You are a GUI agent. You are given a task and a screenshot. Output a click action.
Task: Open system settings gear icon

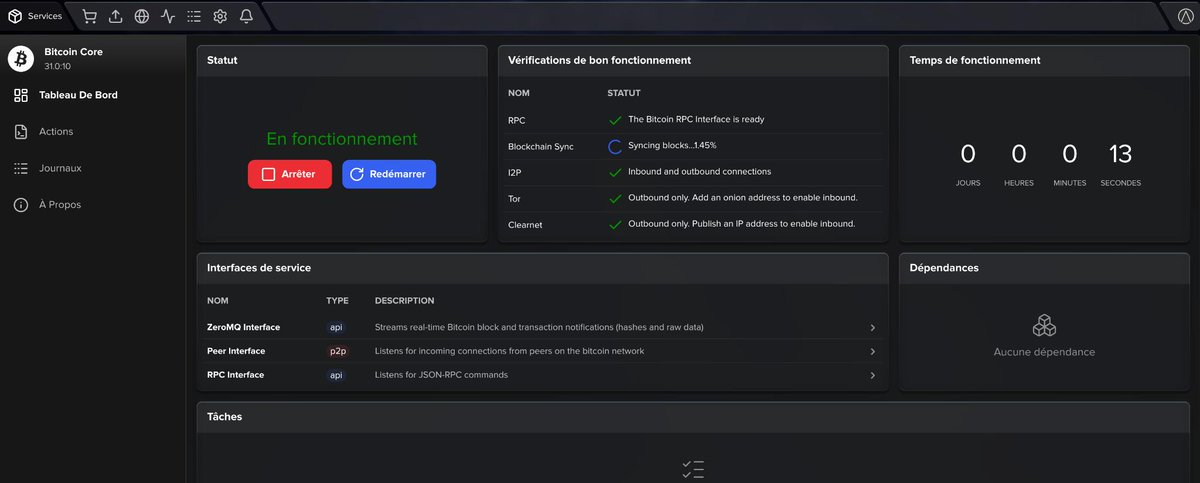(x=220, y=16)
